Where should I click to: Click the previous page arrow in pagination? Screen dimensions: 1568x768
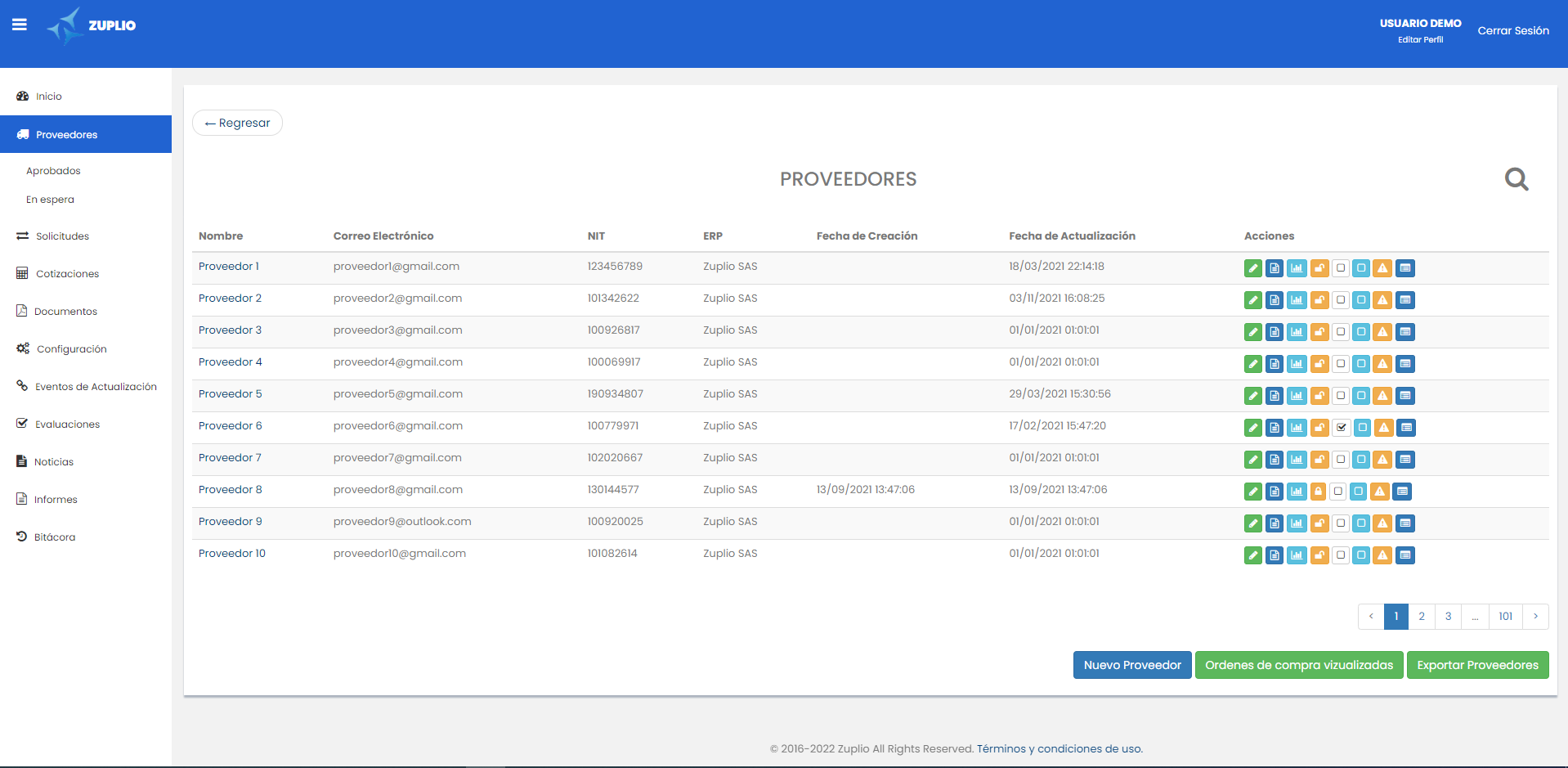(x=1371, y=617)
